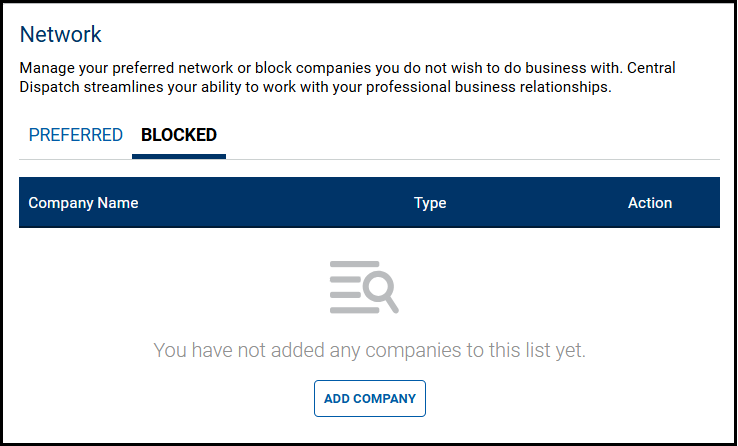
Task: Click the empty-list search icon
Action: point(364,286)
